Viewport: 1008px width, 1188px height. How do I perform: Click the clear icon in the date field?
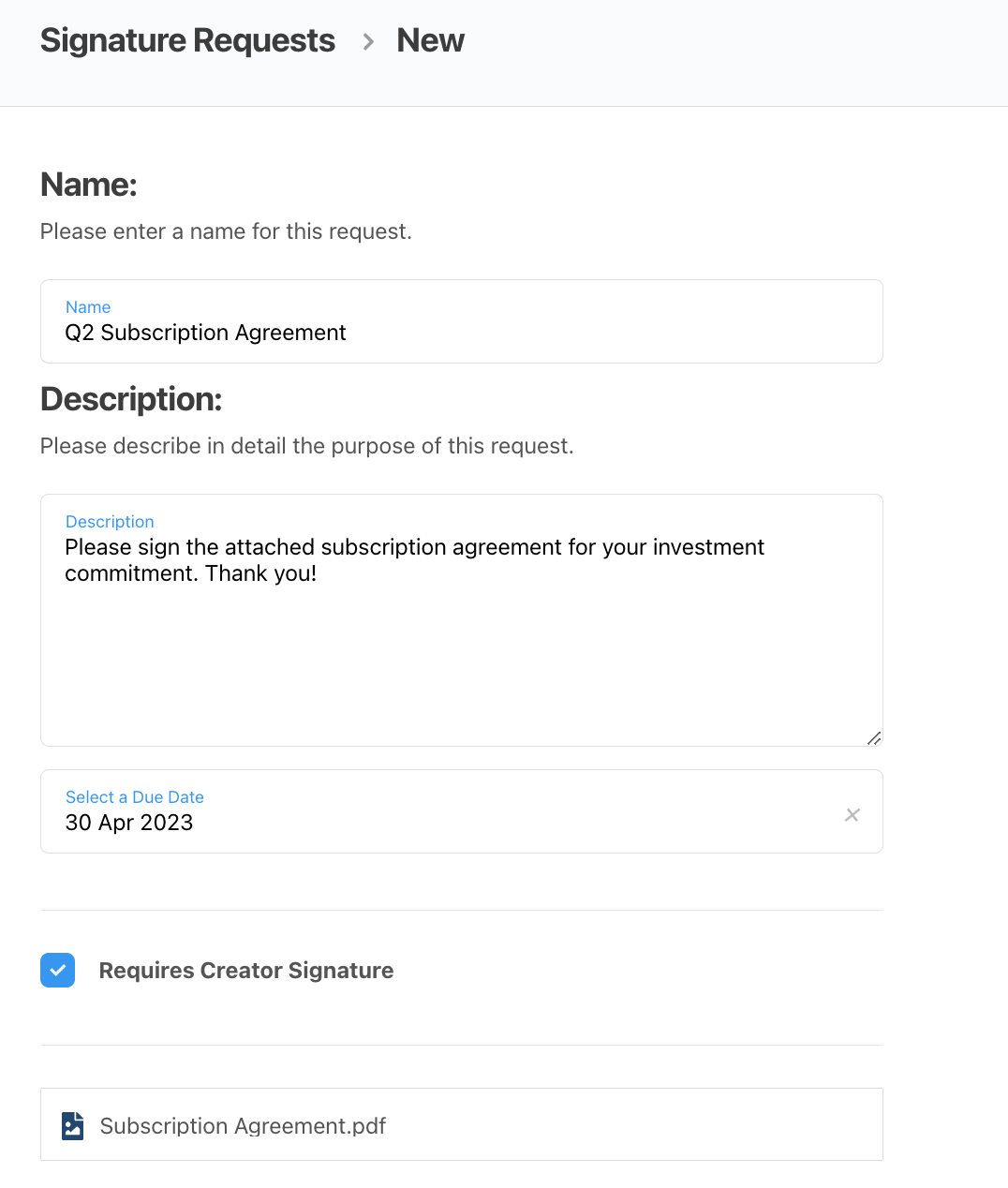[x=852, y=815]
